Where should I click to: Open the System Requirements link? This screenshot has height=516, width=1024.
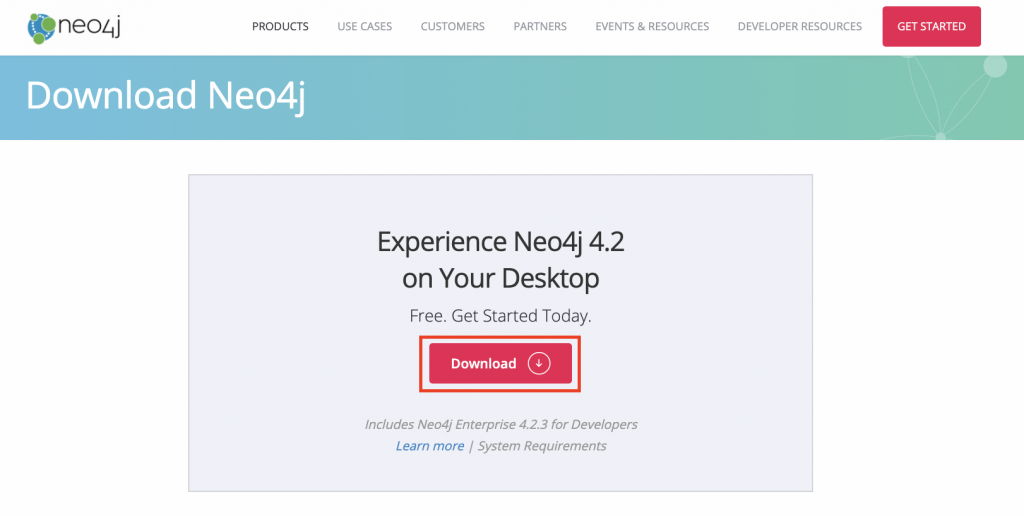542,446
